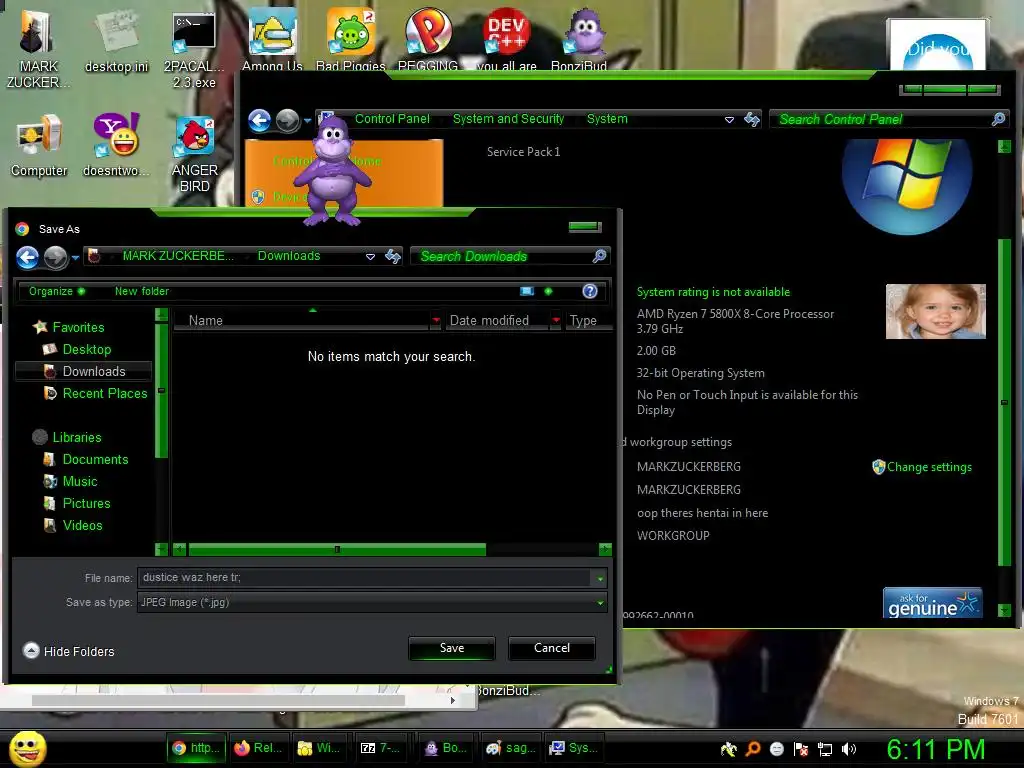This screenshot has height=768, width=1024.
Task: Open the Save as type combo box
Action: (x=372, y=602)
